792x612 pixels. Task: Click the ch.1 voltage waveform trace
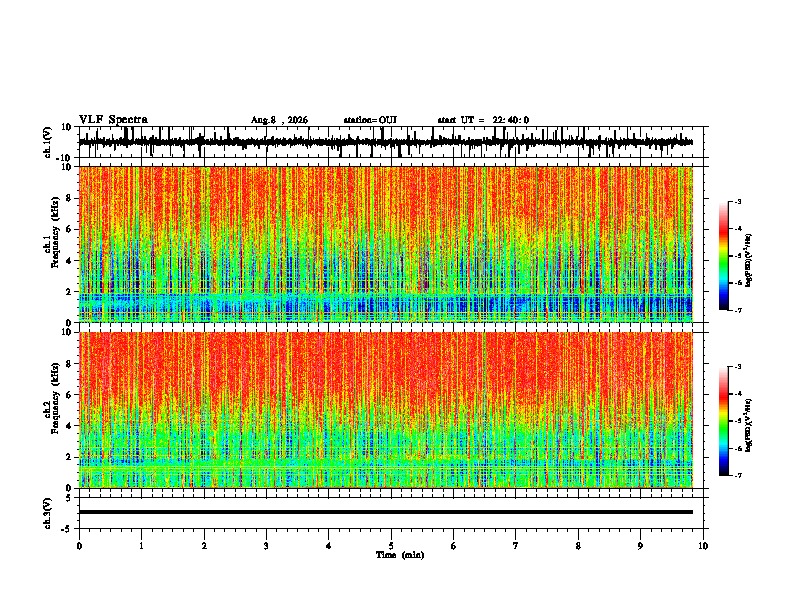386,142
